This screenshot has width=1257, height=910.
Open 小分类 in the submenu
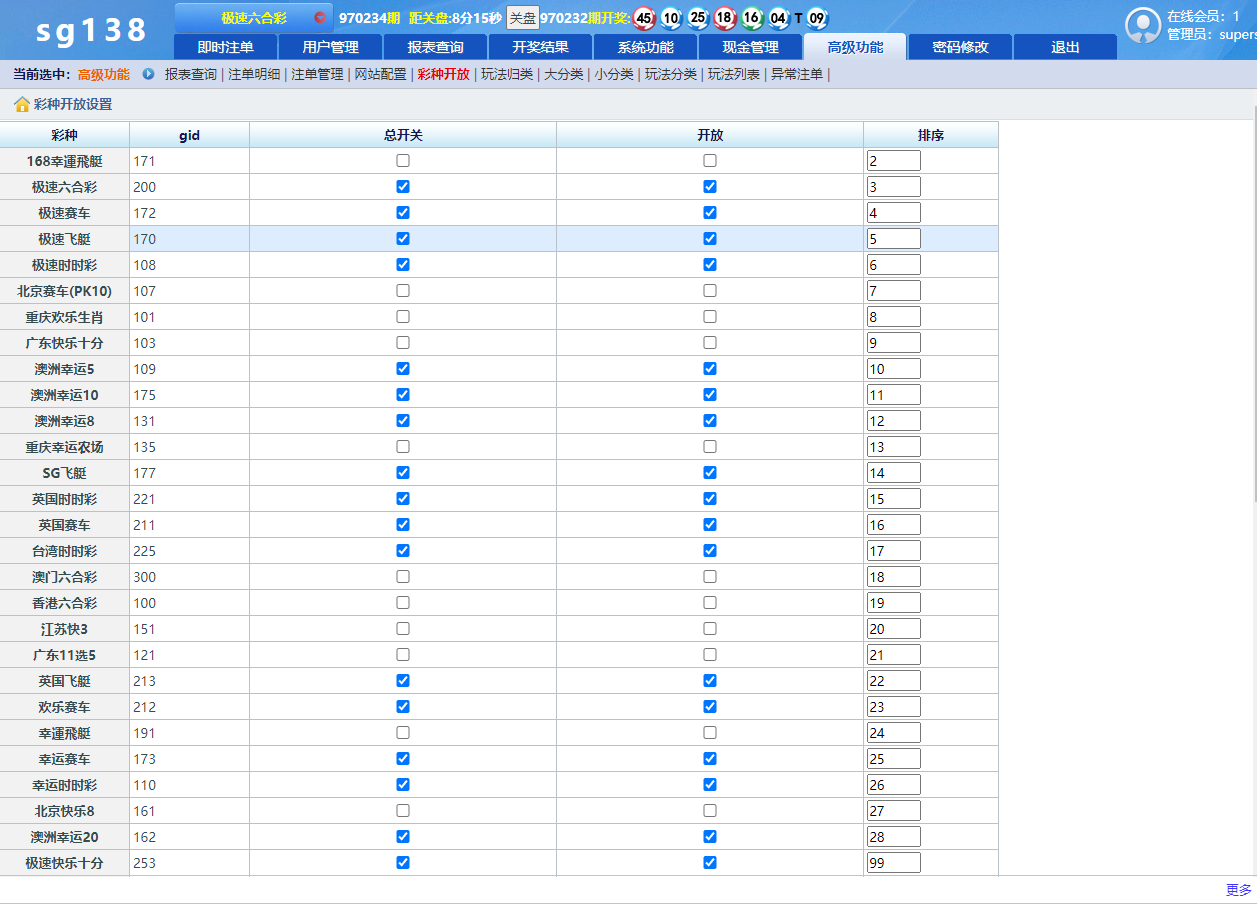tap(614, 74)
